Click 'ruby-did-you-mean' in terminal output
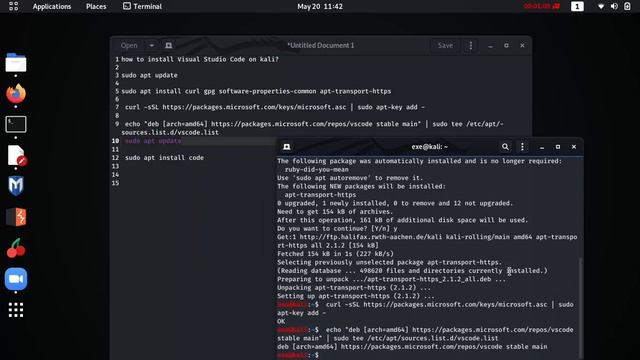 [x=317, y=169]
